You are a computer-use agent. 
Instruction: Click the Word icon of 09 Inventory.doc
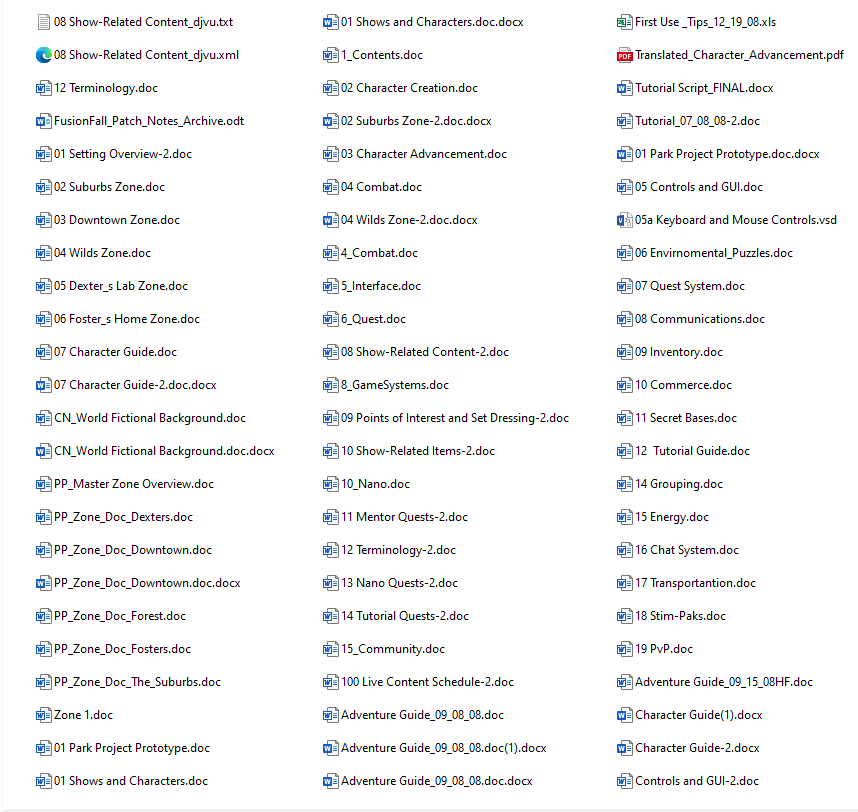coord(624,352)
